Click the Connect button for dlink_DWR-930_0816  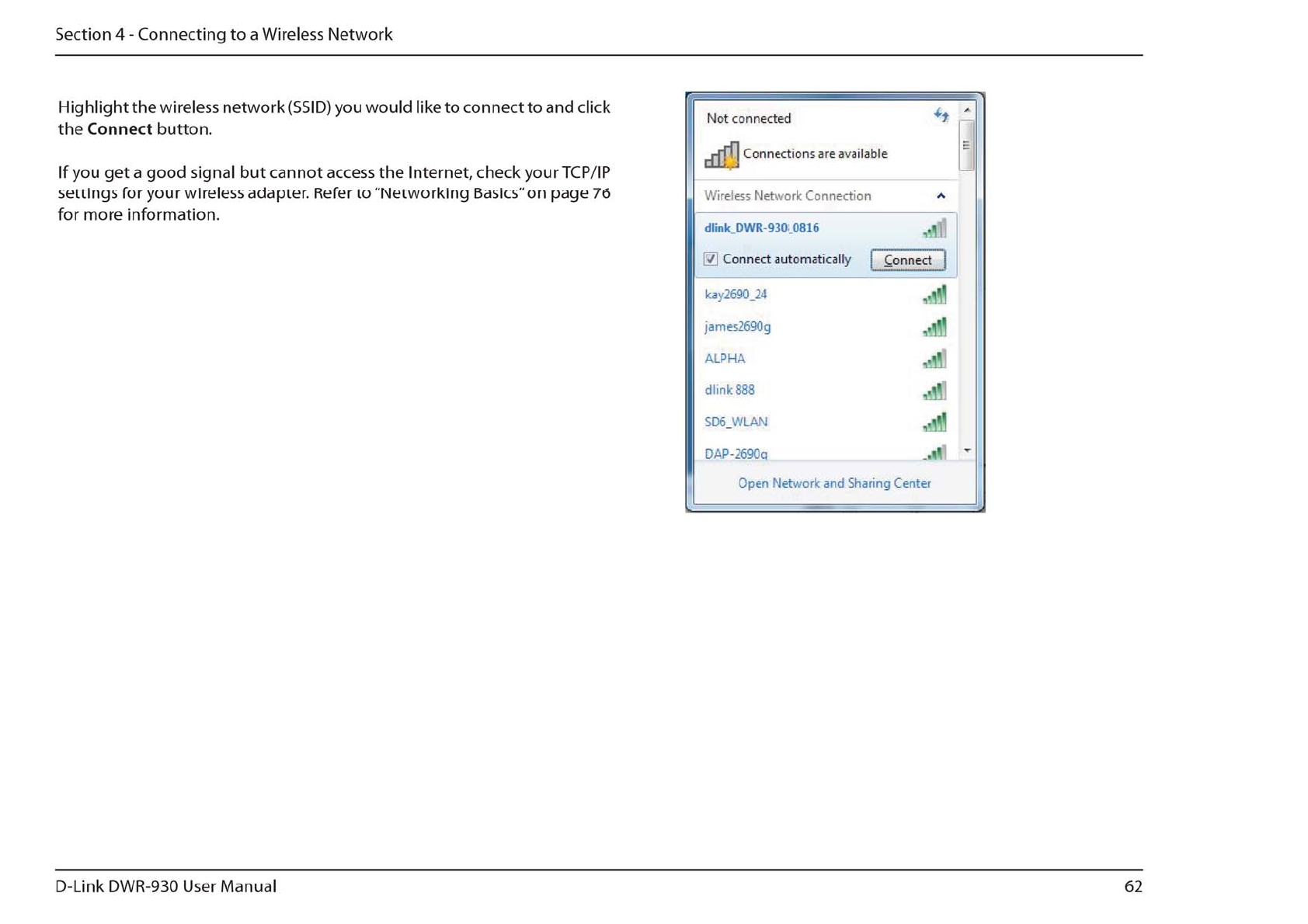point(907,260)
